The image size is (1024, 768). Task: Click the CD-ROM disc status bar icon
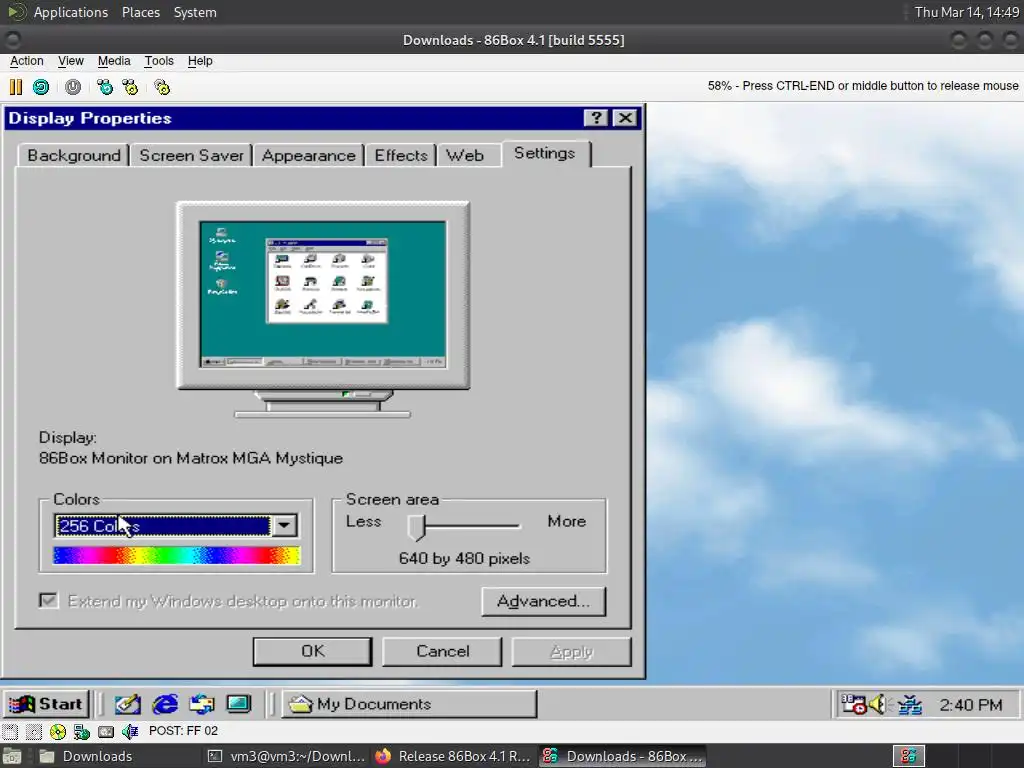click(x=58, y=731)
